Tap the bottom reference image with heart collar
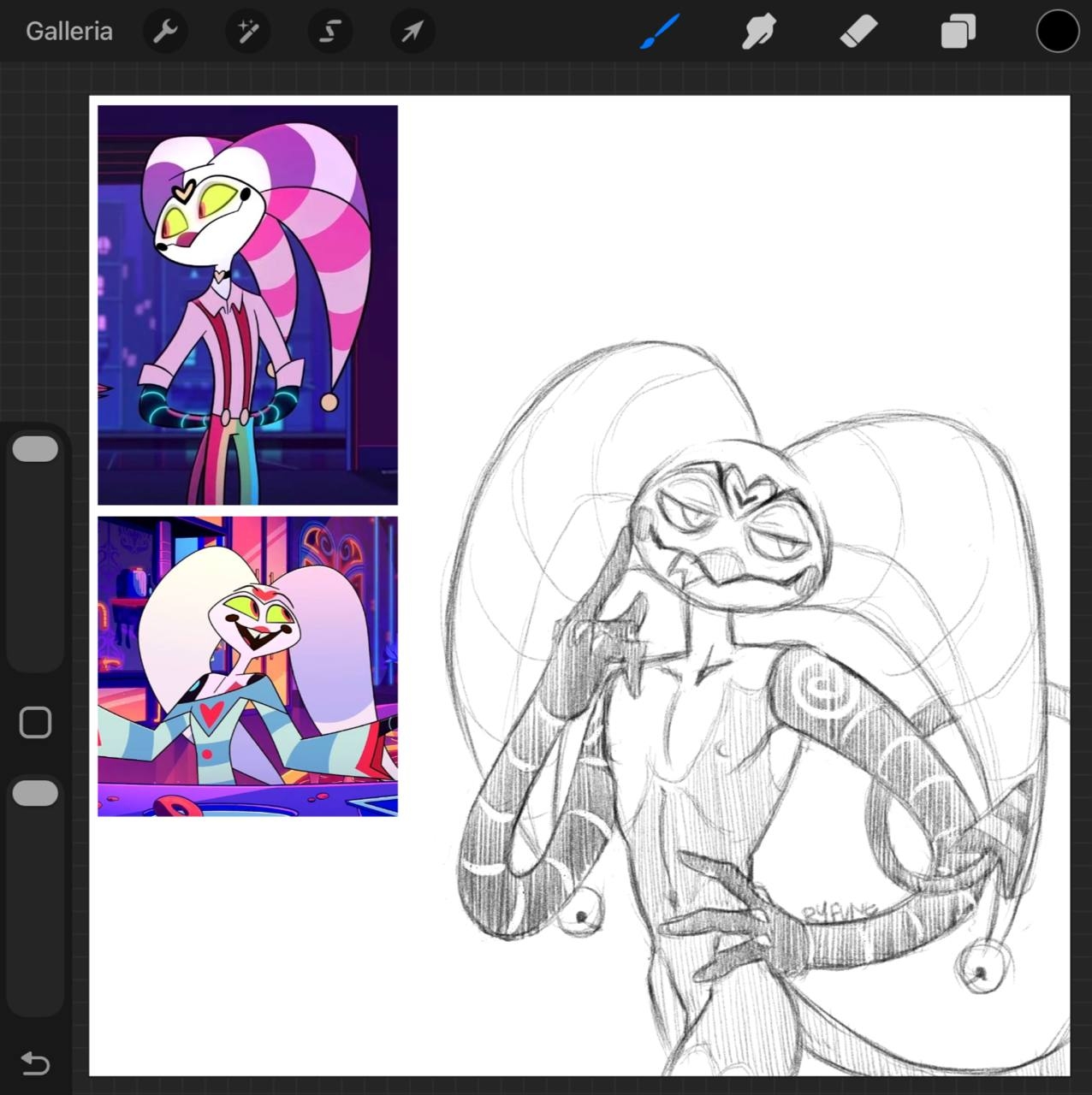 (x=247, y=666)
